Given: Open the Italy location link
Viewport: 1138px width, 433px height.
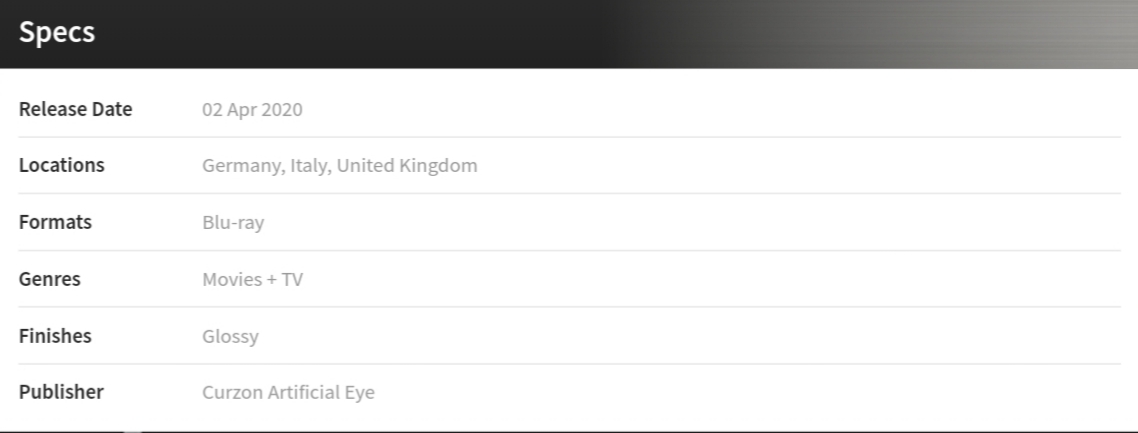Looking at the screenshot, I should (307, 165).
